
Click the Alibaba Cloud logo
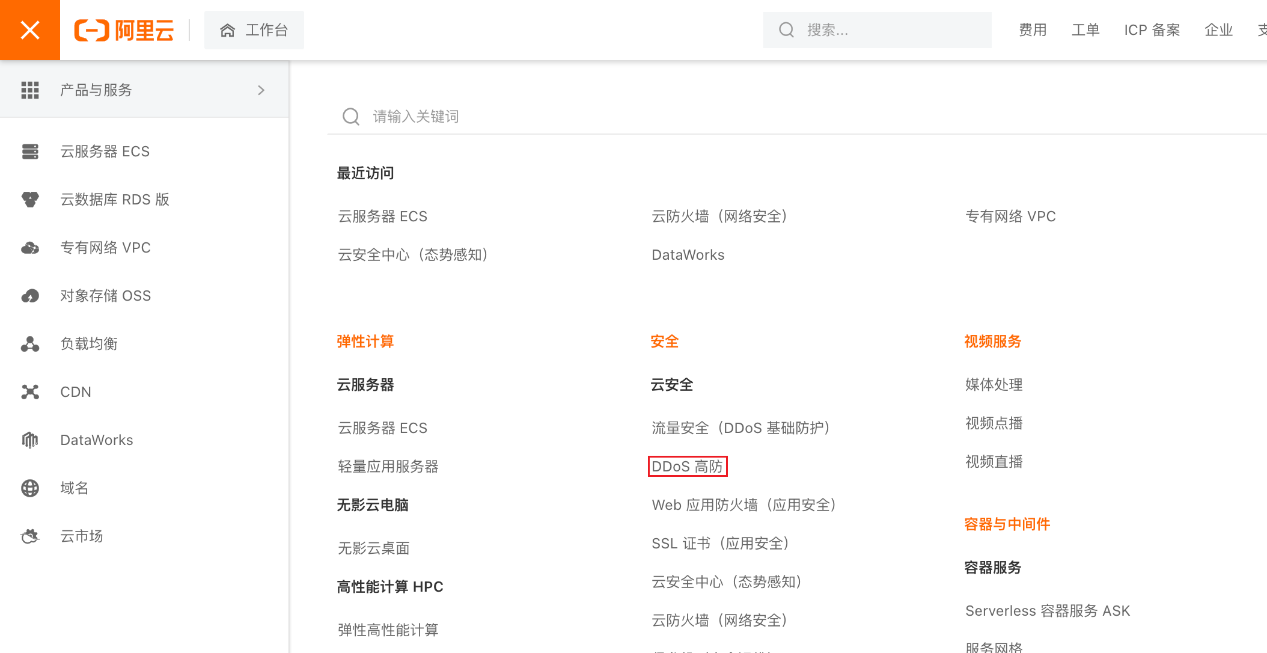[x=124, y=30]
